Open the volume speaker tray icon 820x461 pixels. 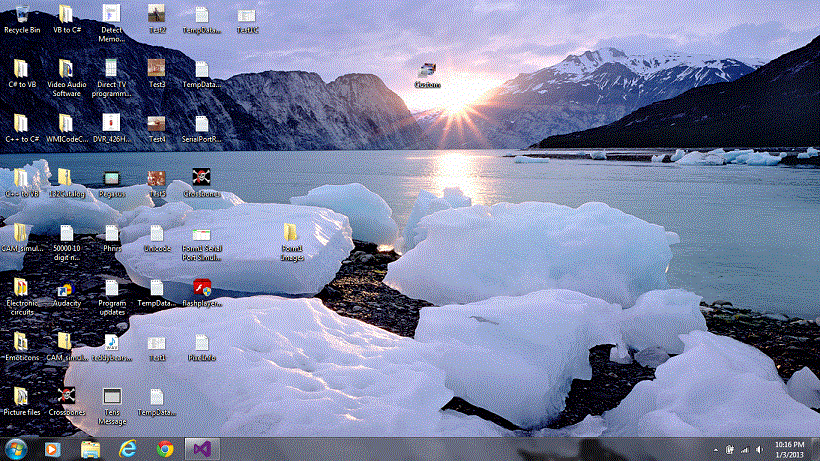(759, 450)
